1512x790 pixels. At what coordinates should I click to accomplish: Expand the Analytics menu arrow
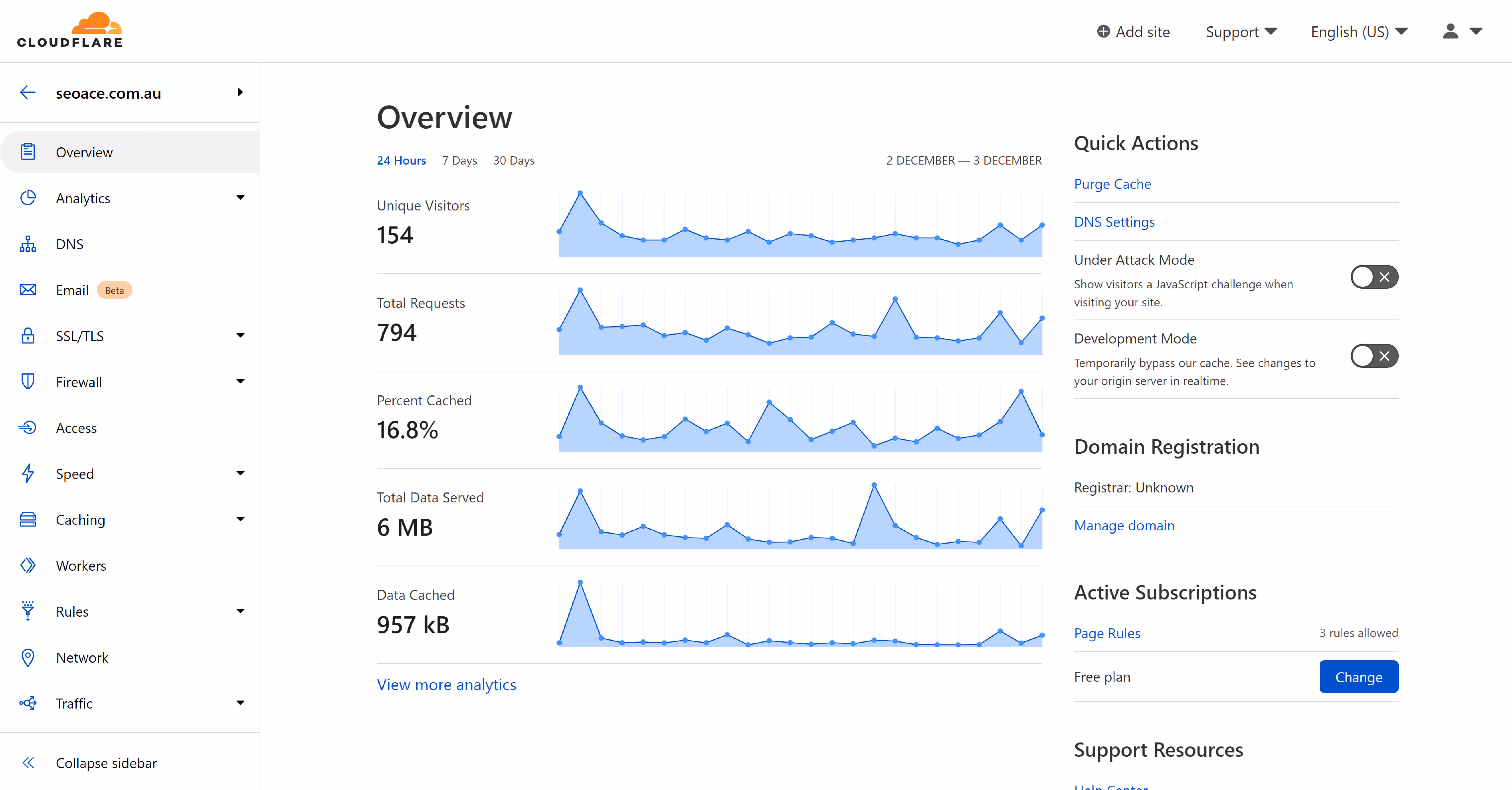tap(240, 198)
